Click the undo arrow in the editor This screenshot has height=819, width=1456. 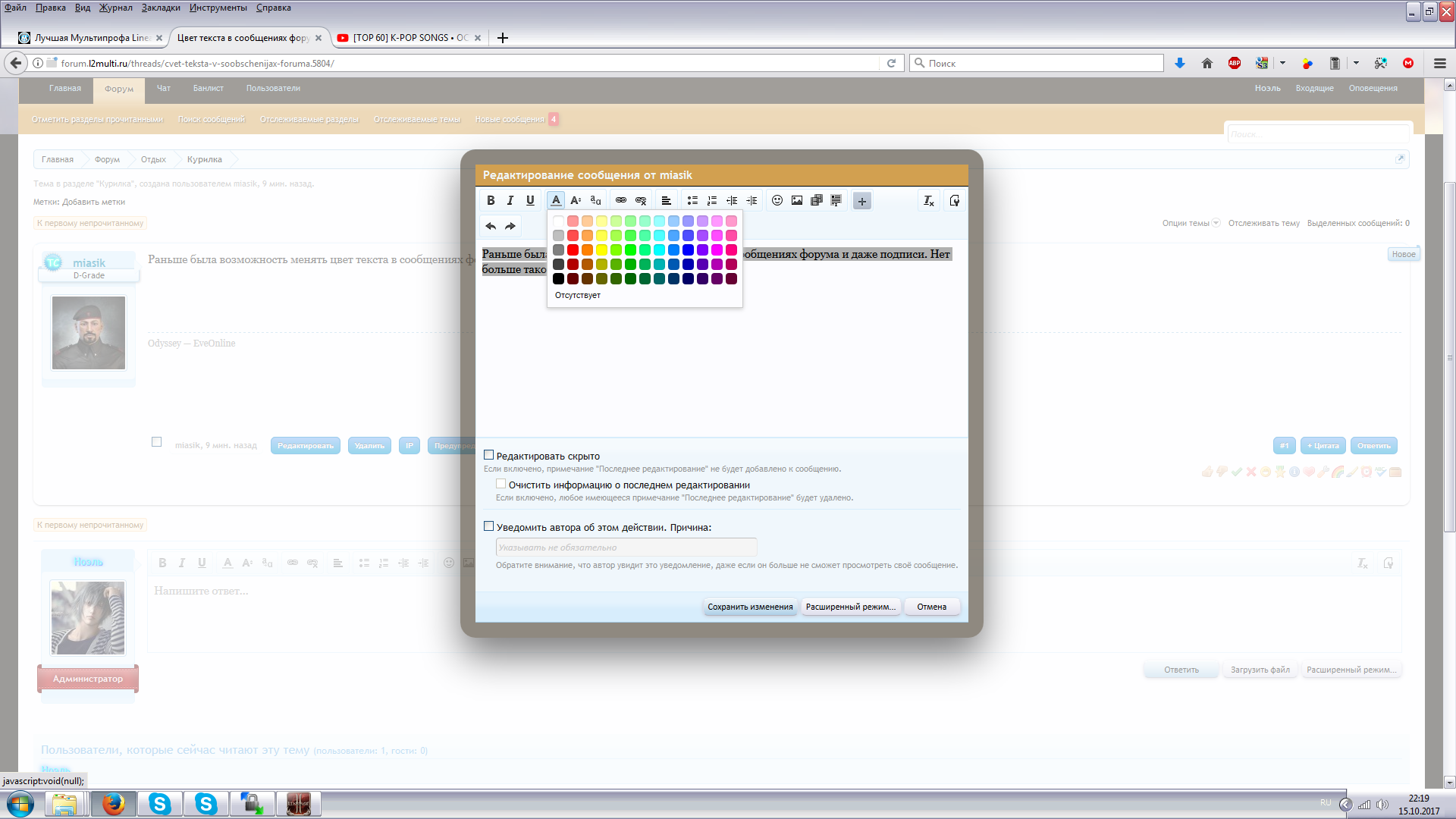(491, 226)
